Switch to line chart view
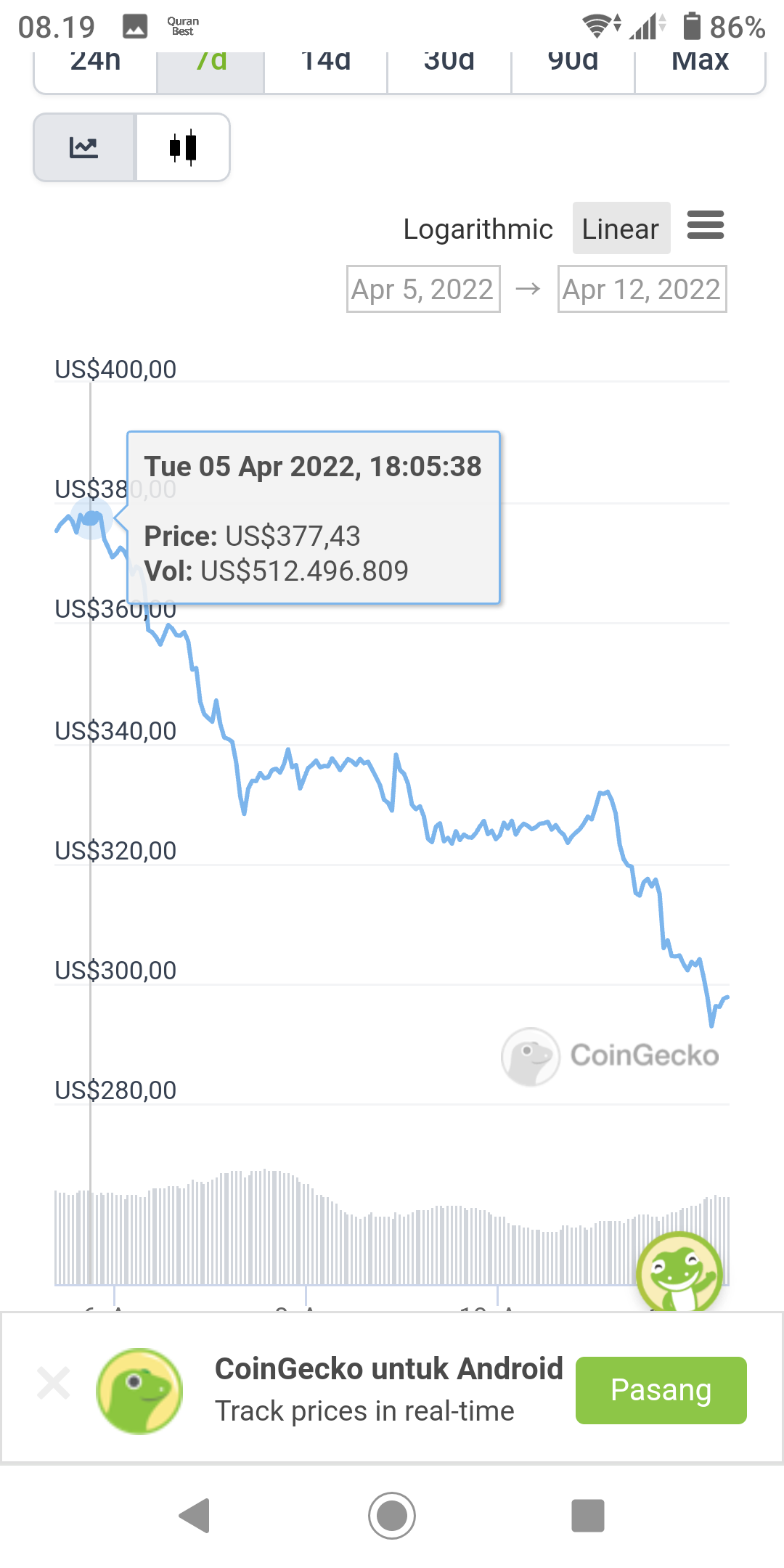Screen dimensions: 784x1568 pyautogui.click(x=84, y=147)
